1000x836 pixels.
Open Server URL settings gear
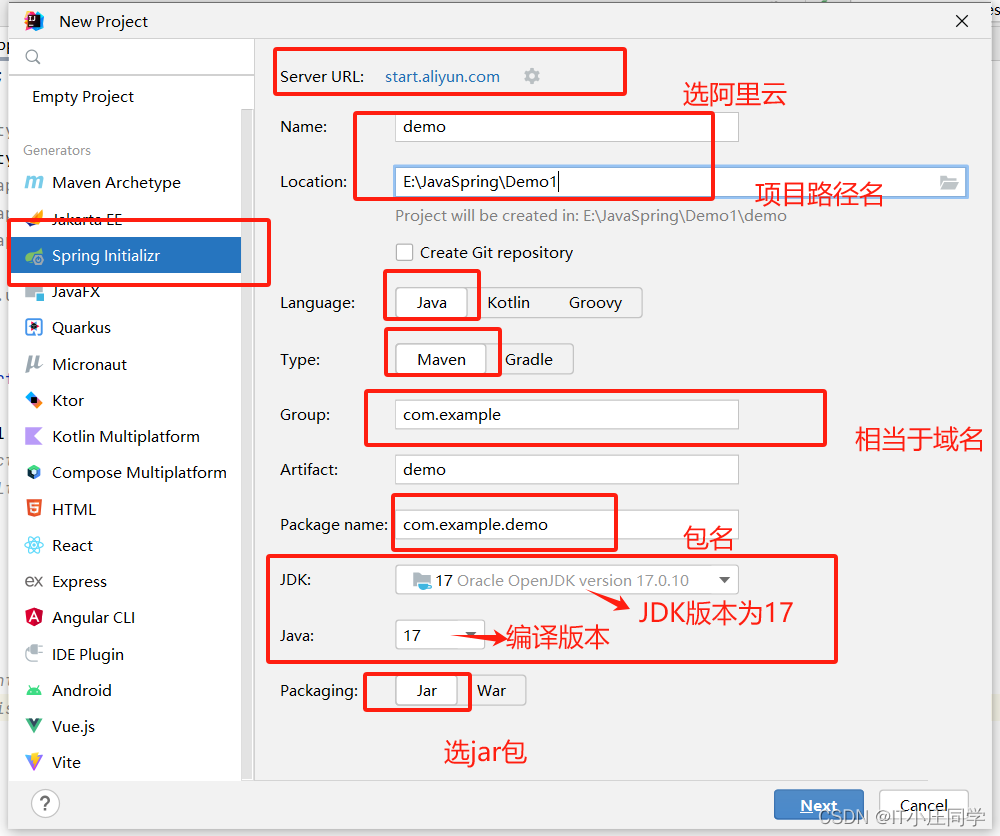532,76
